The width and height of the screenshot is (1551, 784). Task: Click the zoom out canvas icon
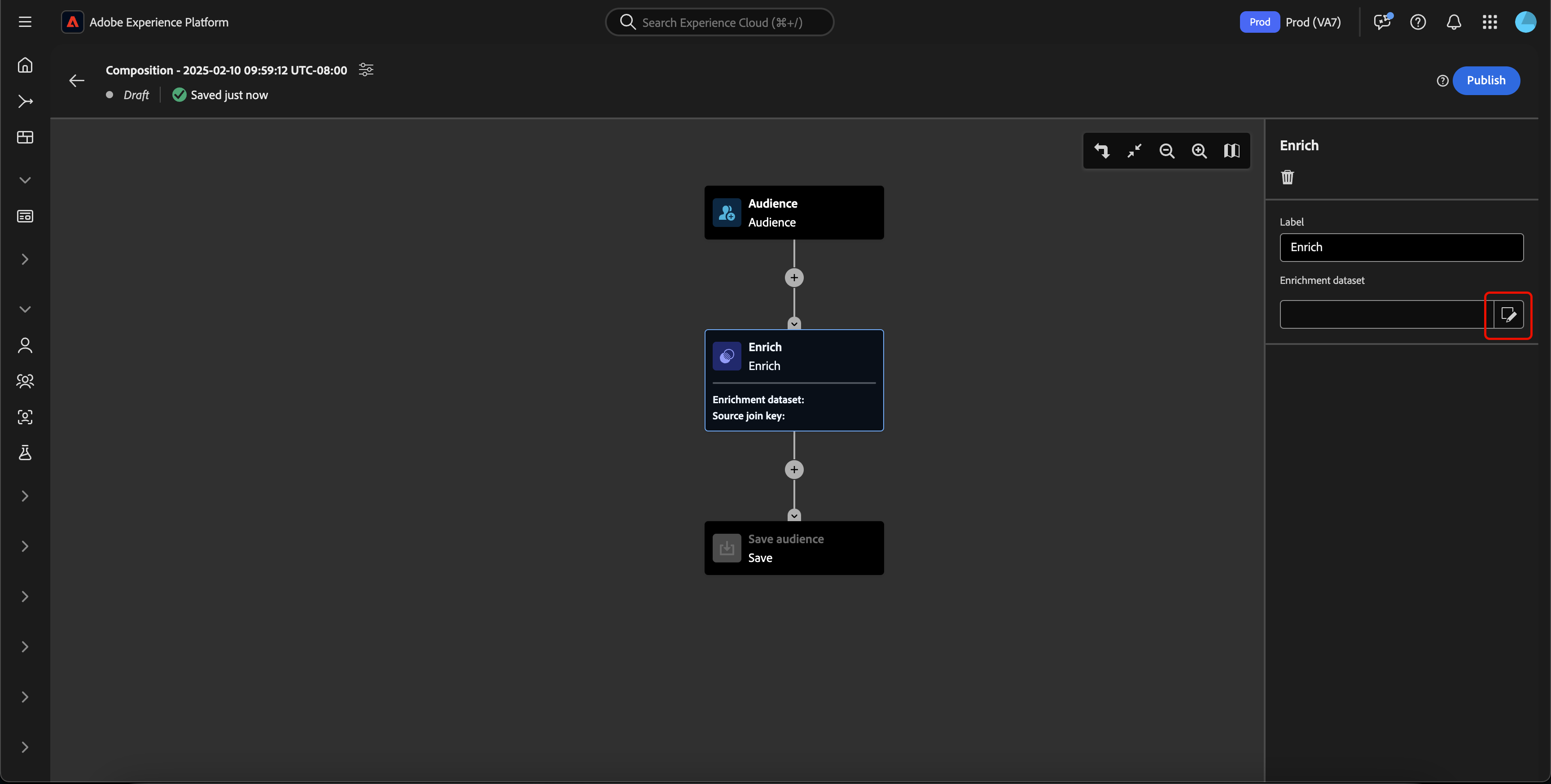coord(1166,151)
